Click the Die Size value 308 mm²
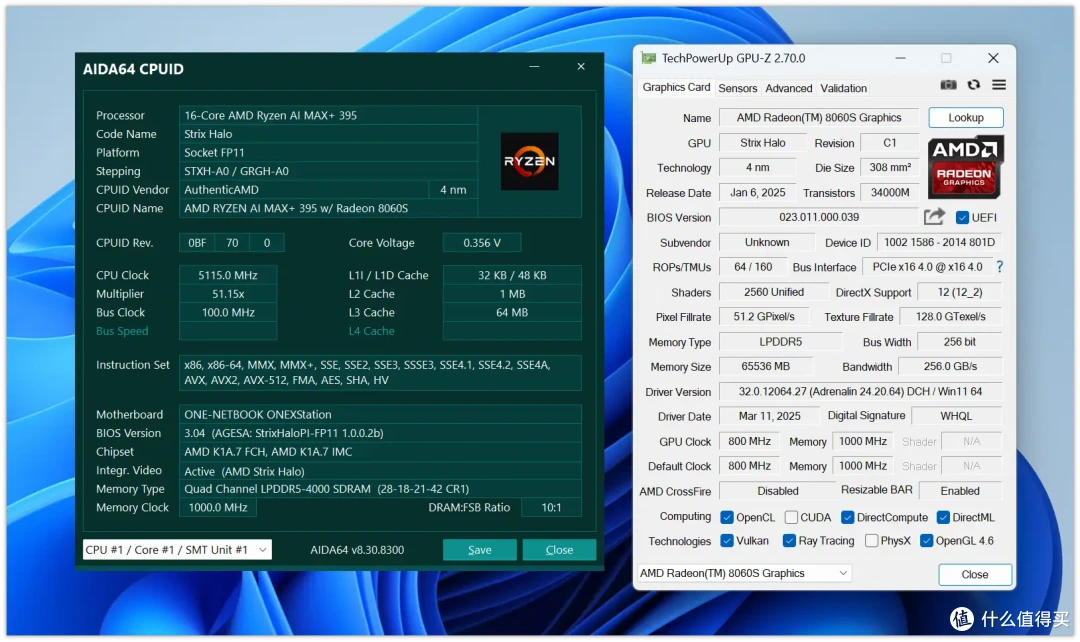Image resolution: width=1080 pixels, height=642 pixels. click(x=890, y=167)
